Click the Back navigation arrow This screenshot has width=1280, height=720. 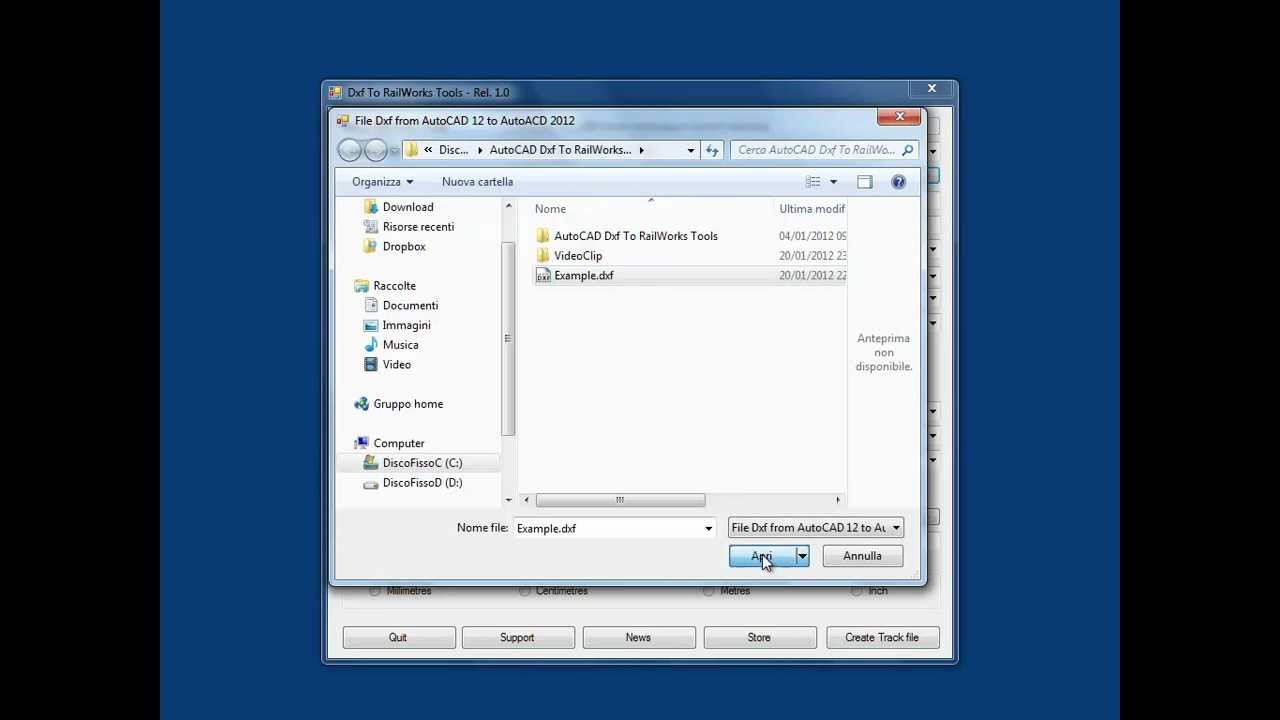click(x=350, y=150)
